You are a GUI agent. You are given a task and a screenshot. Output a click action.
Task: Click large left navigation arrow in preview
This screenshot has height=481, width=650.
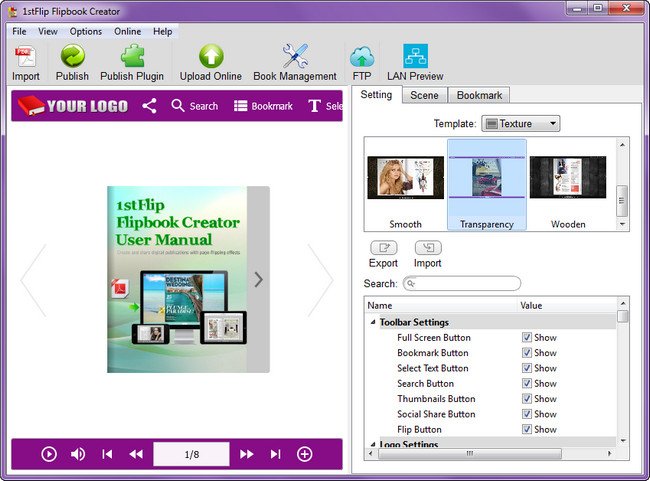[34, 281]
